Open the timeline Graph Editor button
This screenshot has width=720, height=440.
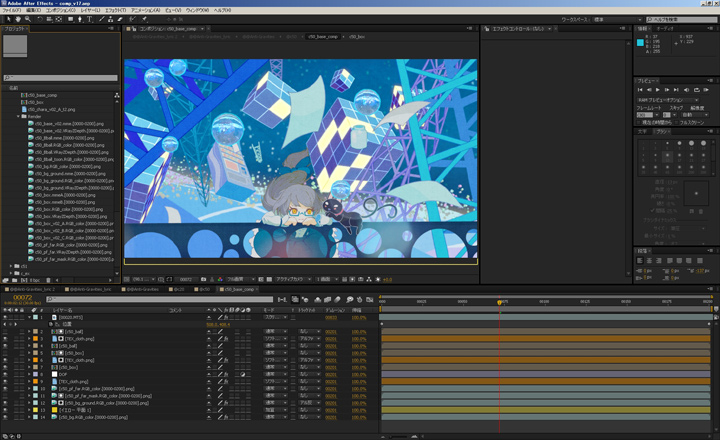click(x=369, y=299)
